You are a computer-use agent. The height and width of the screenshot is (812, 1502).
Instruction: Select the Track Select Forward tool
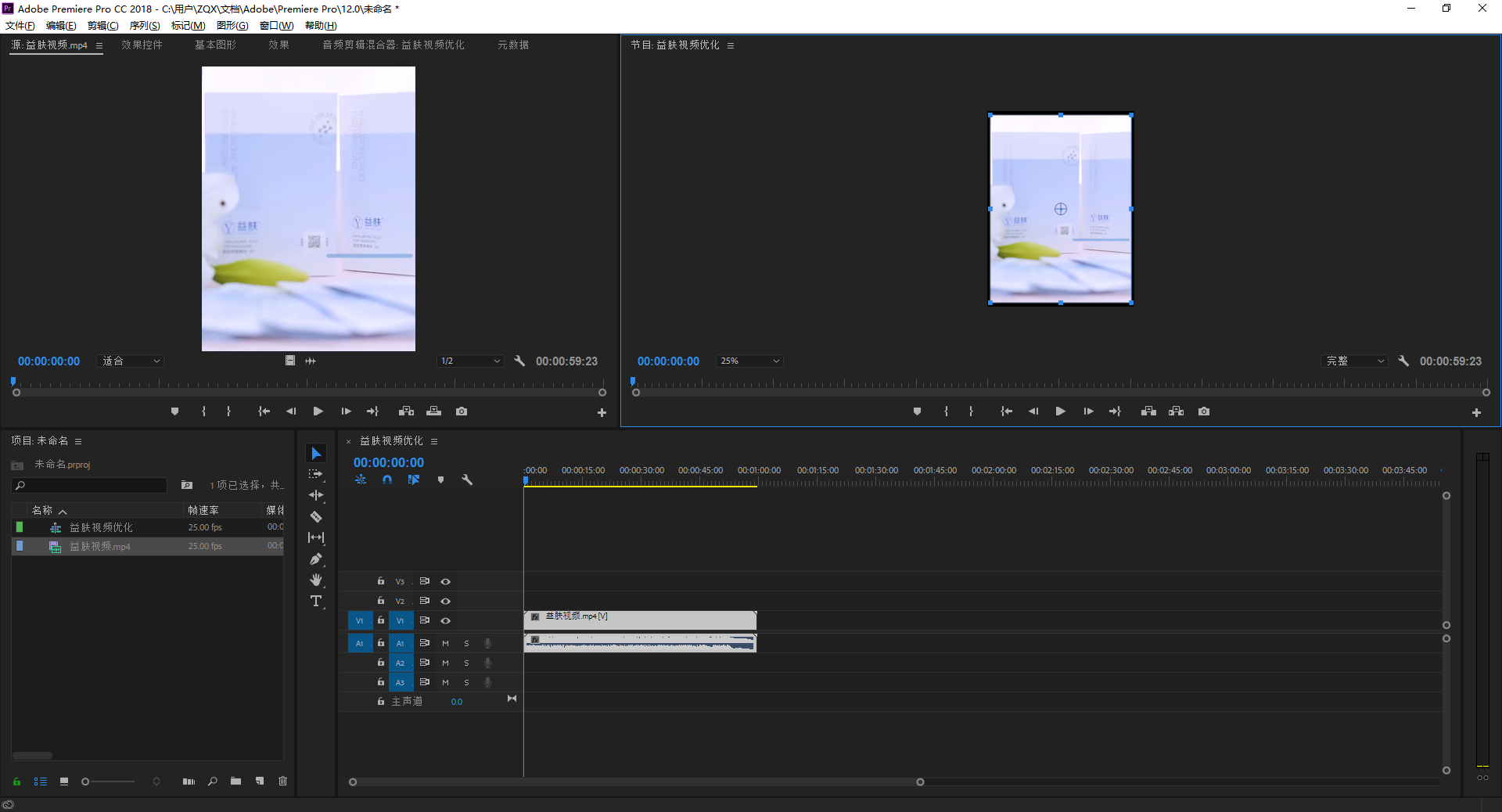[x=316, y=474]
